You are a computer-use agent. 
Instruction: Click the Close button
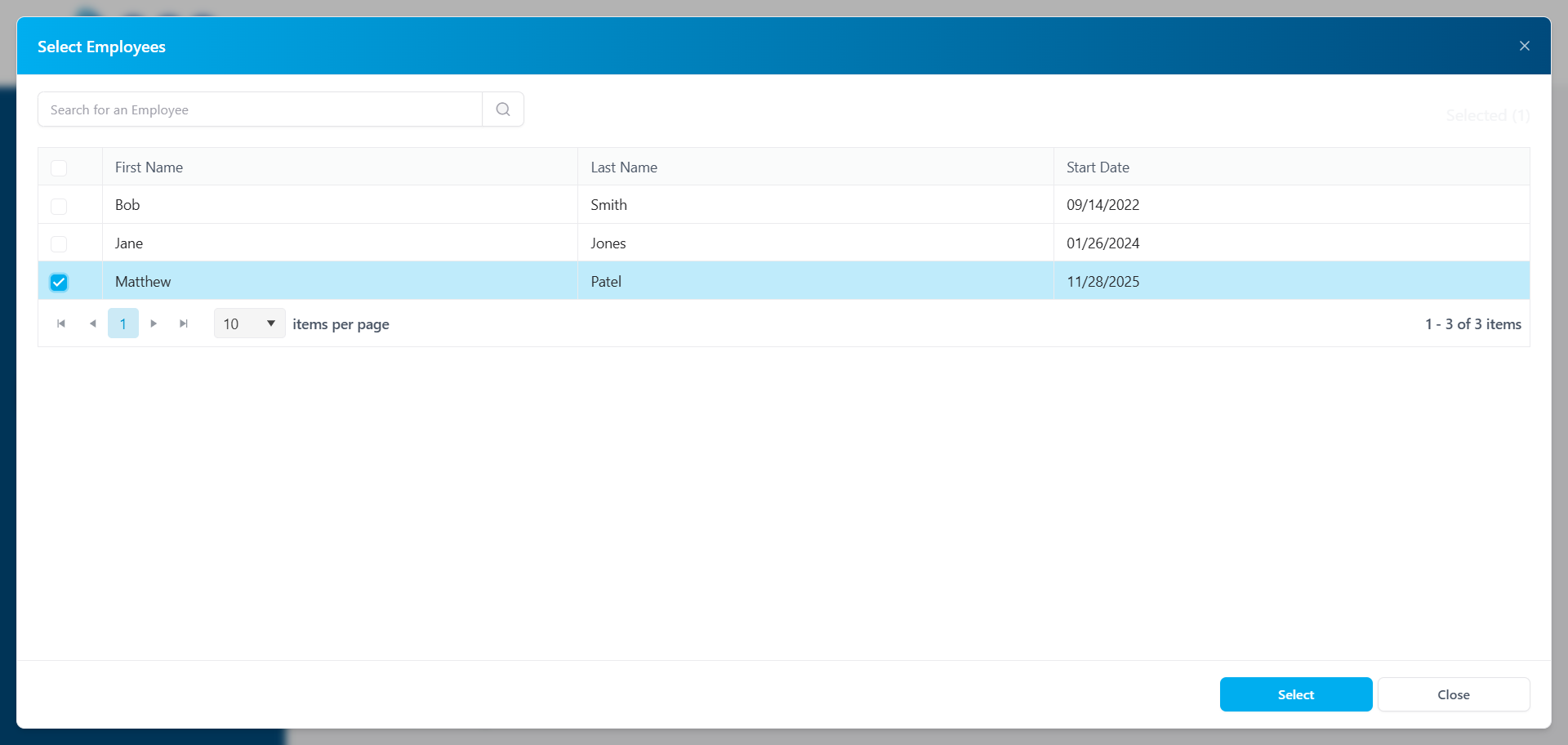click(1453, 694)
